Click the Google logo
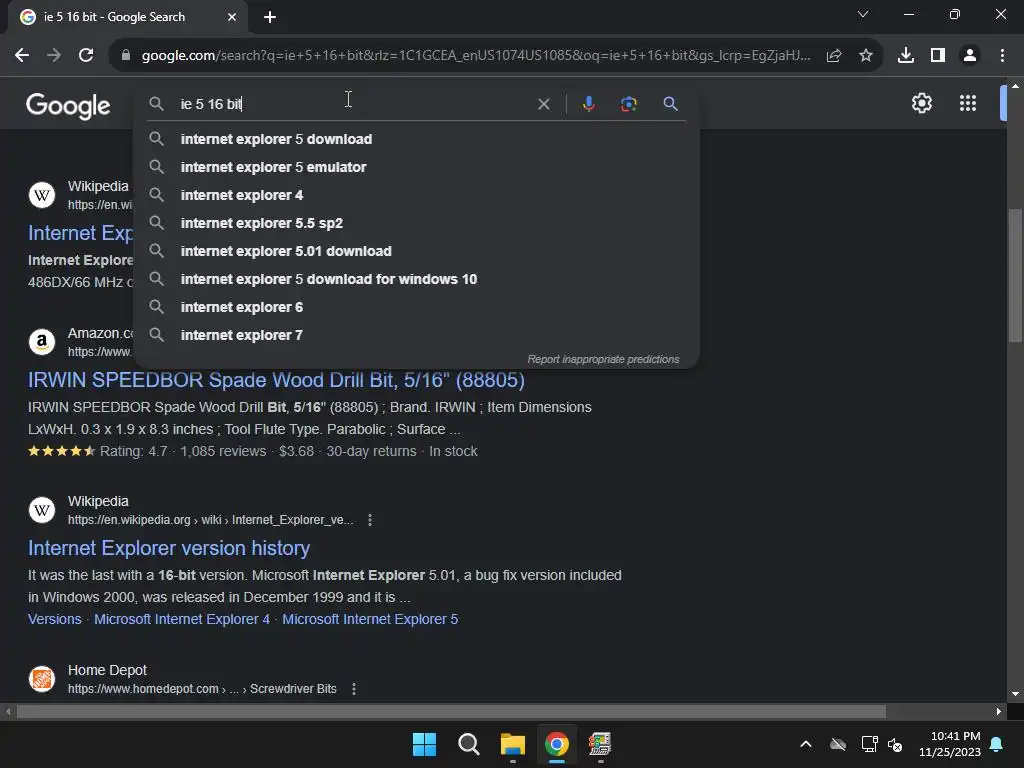Image resolution: width=1024 pixels, height=768 pixels. (68, 105)
